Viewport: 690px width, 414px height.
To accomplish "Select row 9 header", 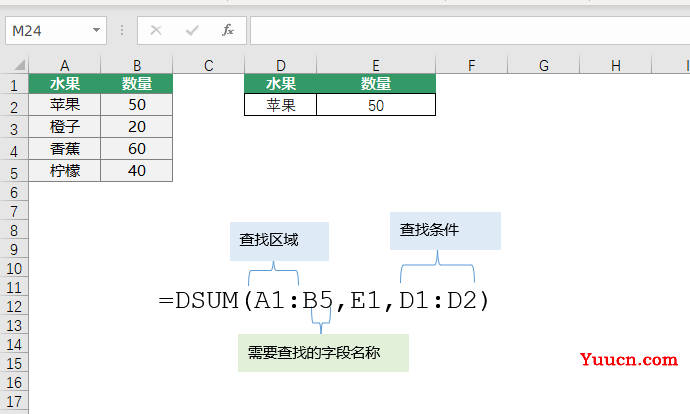I will coord(14,249).
